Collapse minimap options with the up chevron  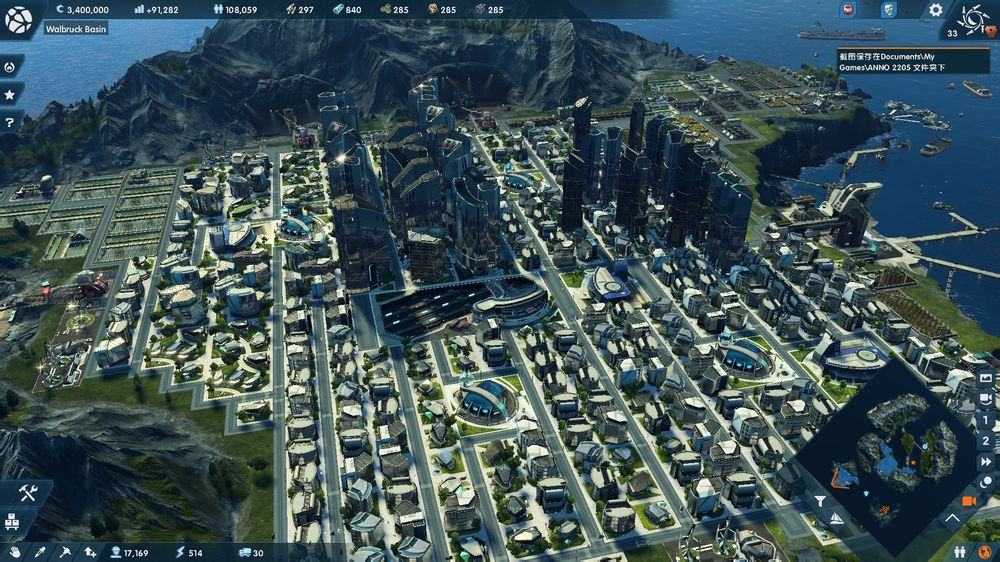(952, 519)
